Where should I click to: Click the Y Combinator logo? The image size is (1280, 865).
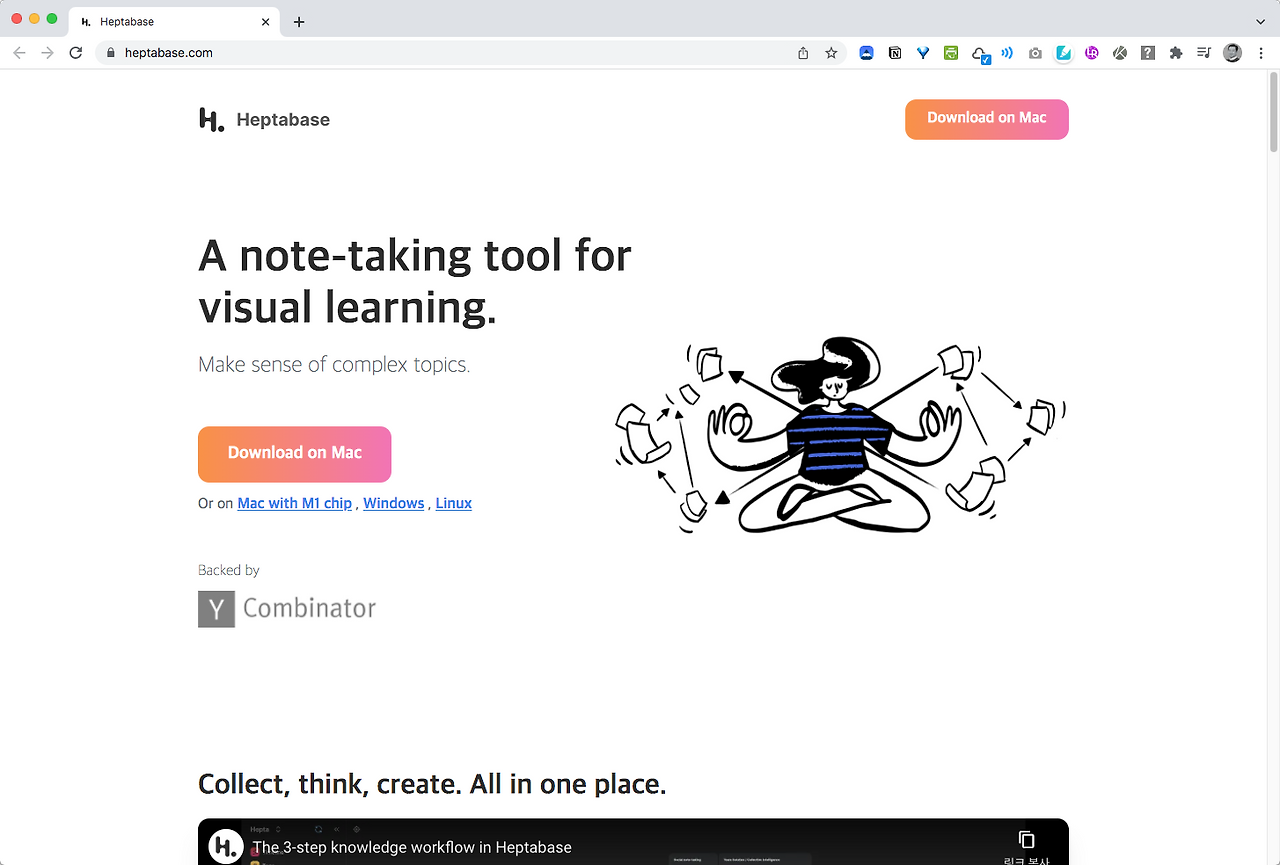287,609
